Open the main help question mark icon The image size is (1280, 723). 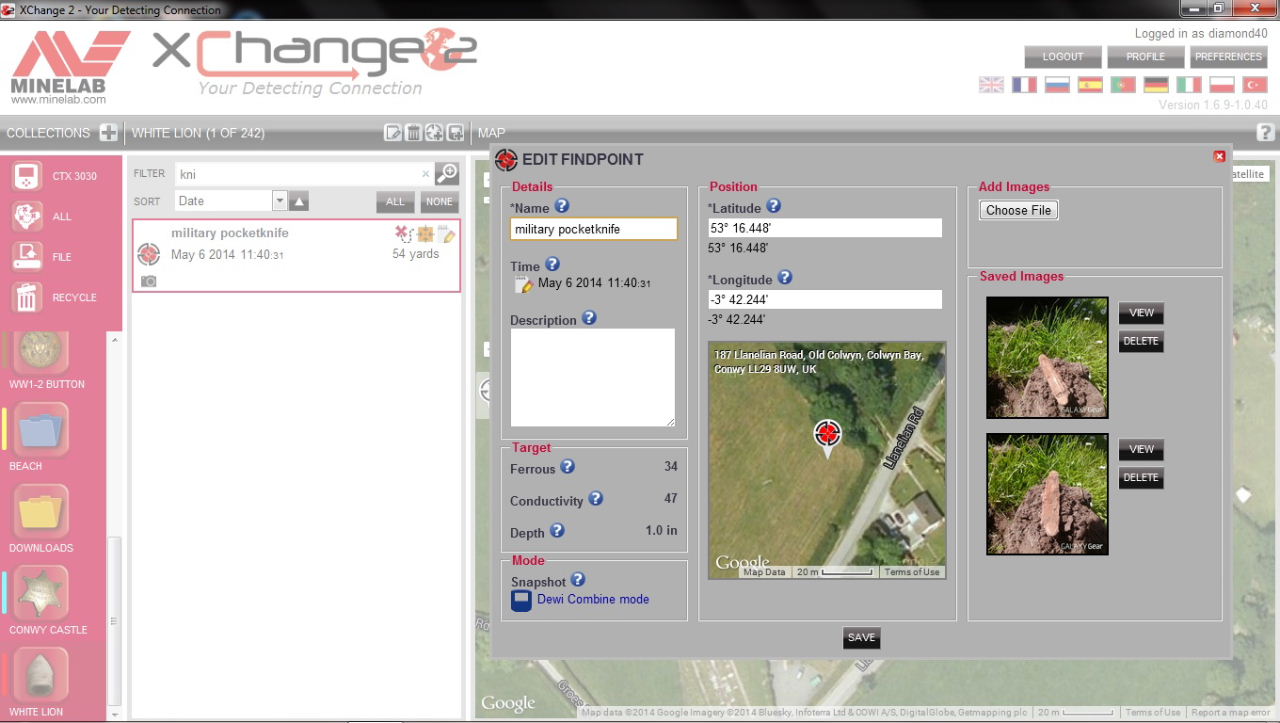[x=1265, y=132]
